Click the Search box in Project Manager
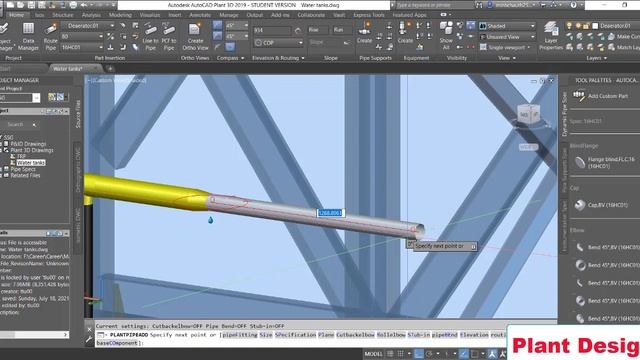Viewport: 640px width, 360px height. pyautogui.click(x=19, y=124)
